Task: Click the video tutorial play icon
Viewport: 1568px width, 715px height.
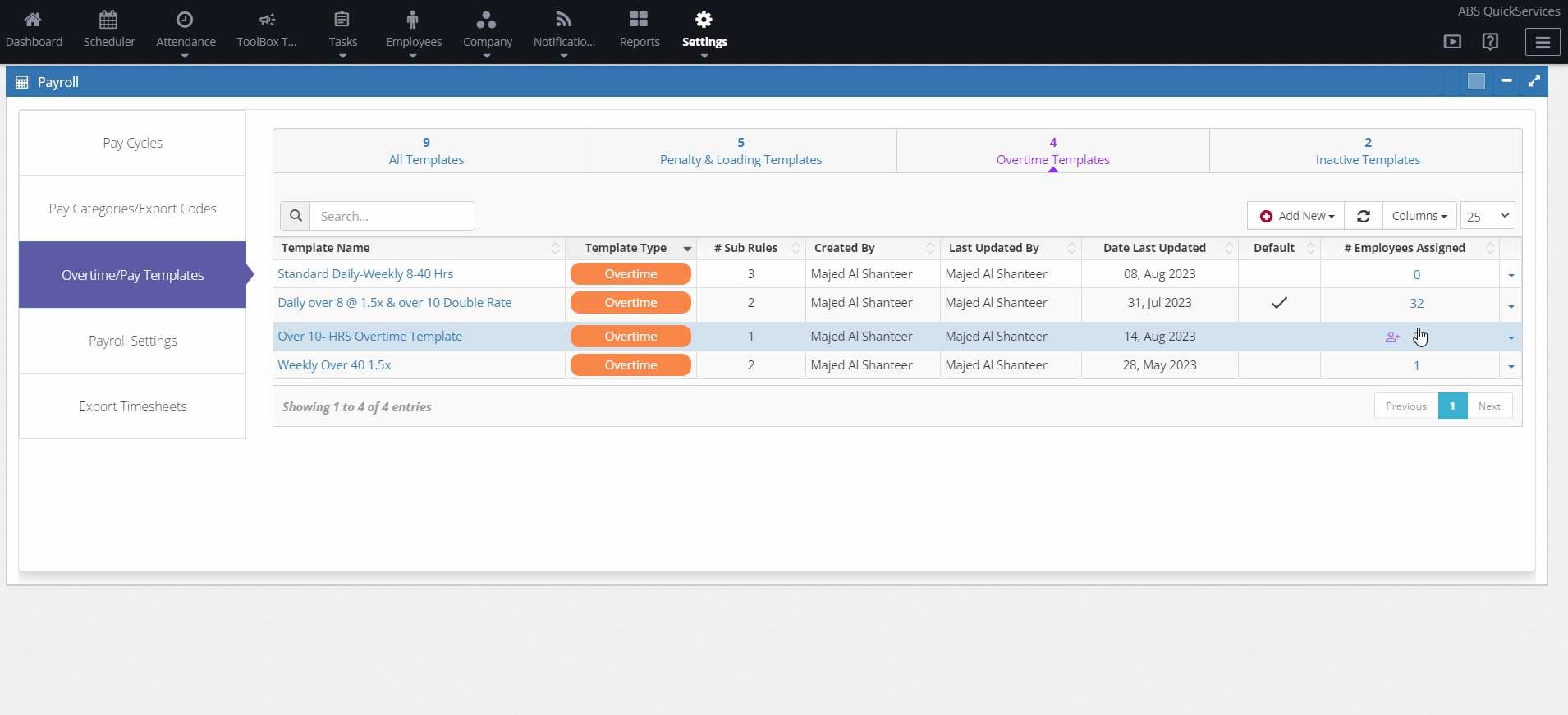Action: 1452,42
